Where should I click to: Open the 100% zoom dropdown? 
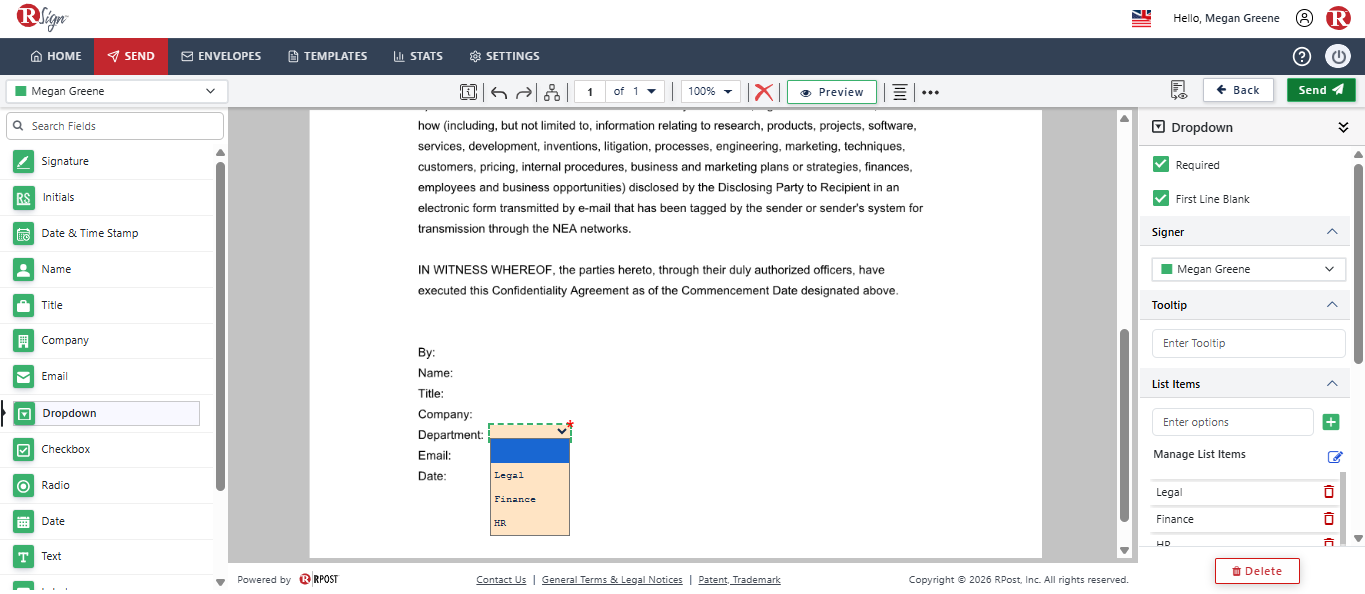(x=711, y=91)
